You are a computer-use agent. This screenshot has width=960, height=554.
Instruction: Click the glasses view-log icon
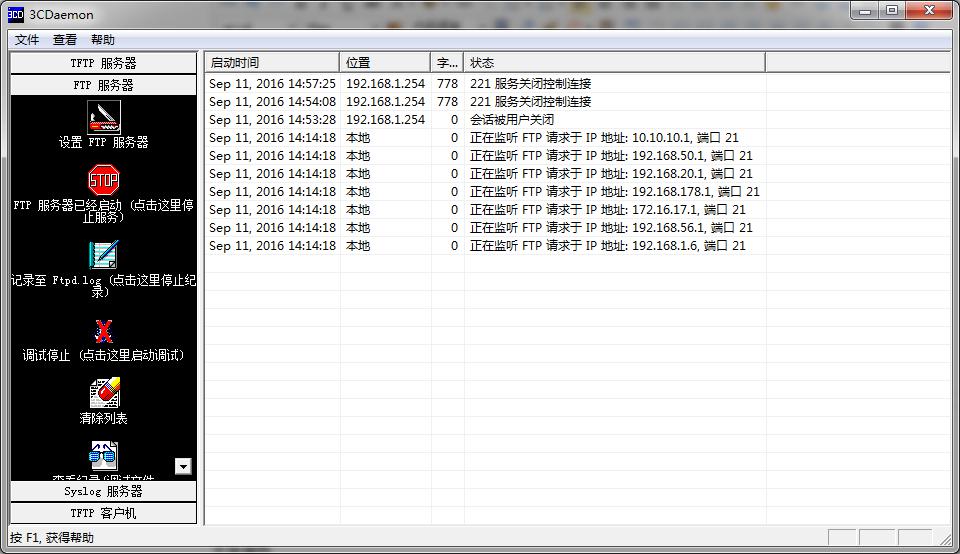pos(103,455)
